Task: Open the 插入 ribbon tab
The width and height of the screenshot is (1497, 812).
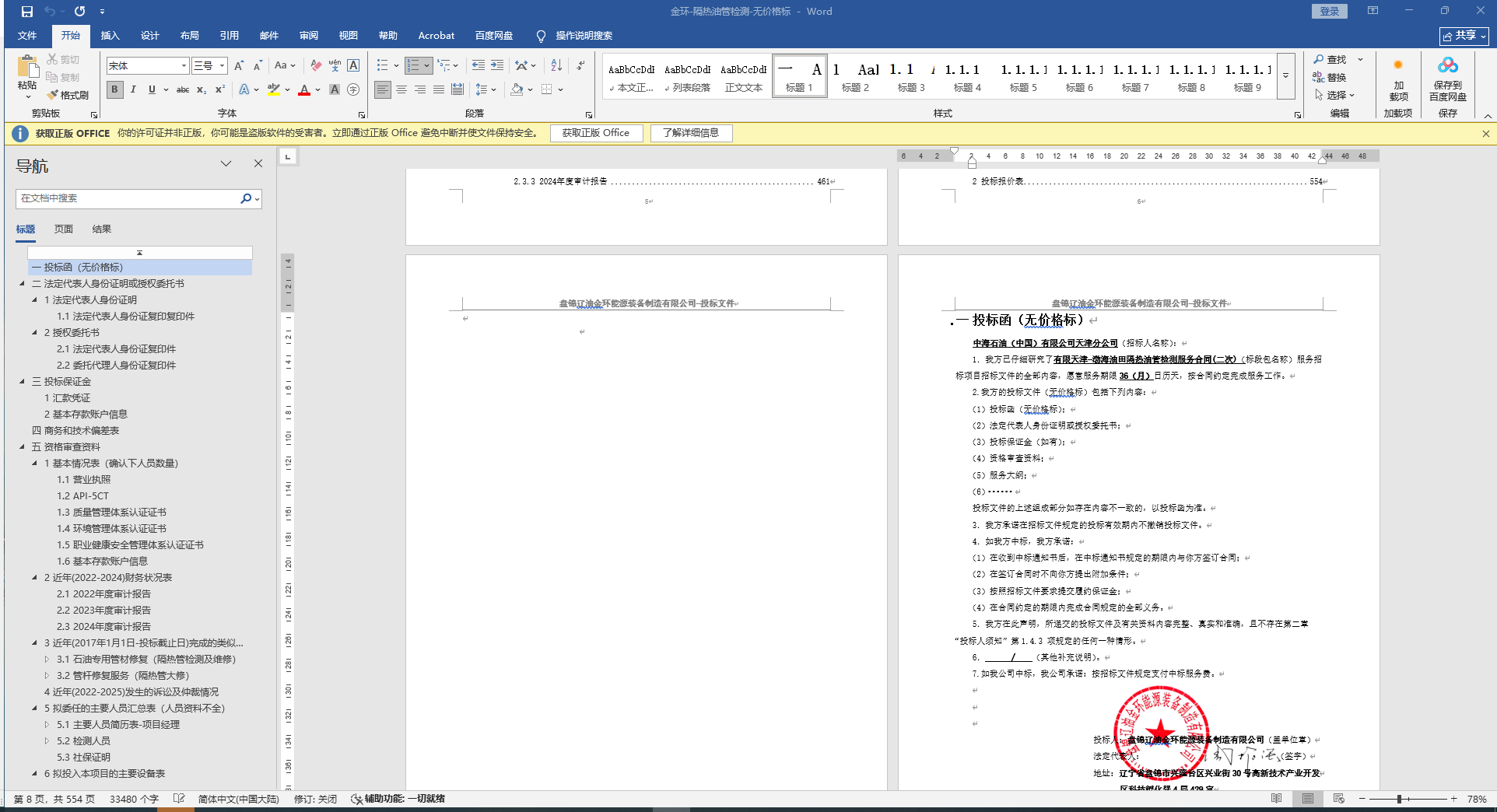Action: (110, 36)
